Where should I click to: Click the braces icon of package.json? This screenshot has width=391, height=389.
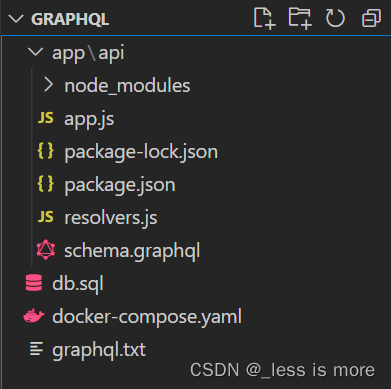(x=46, y=184)
